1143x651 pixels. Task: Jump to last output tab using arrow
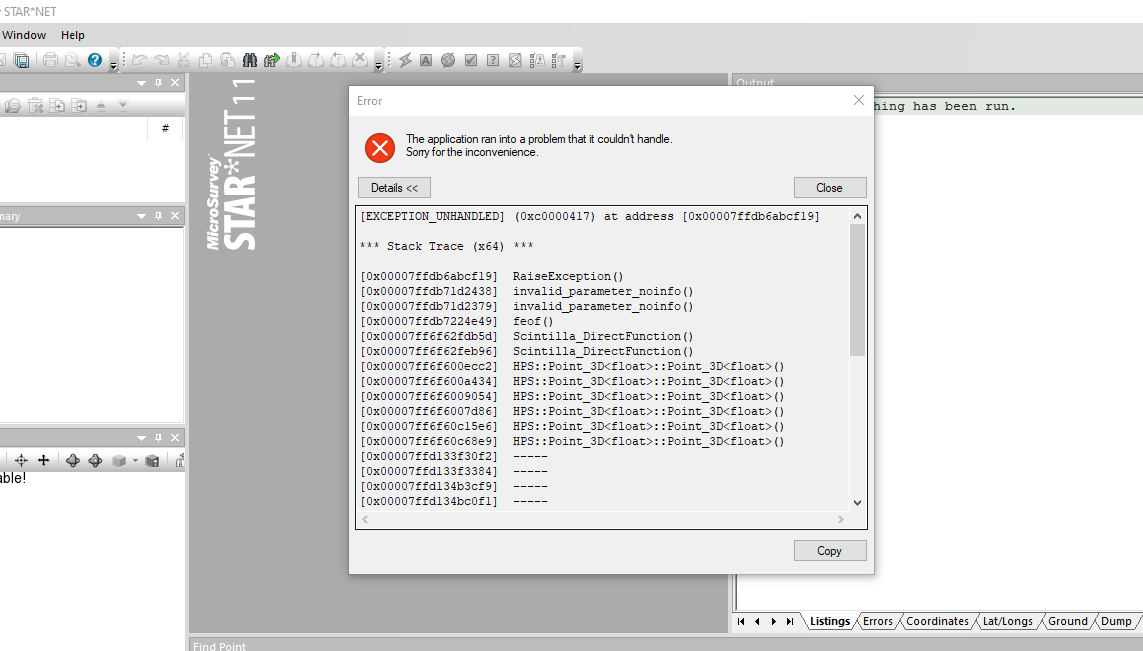point(790,621)
